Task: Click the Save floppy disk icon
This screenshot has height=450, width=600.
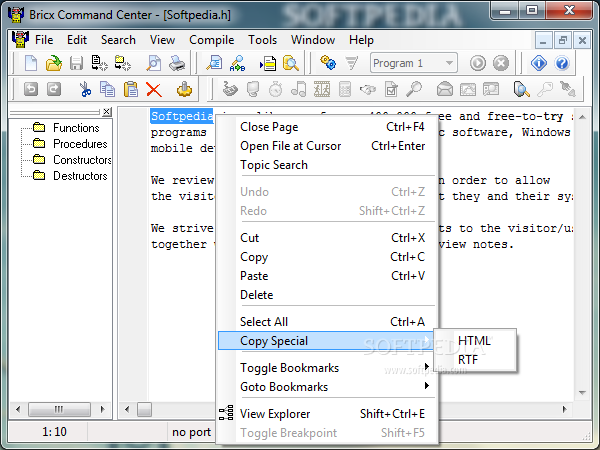Action: coord(77,63)
